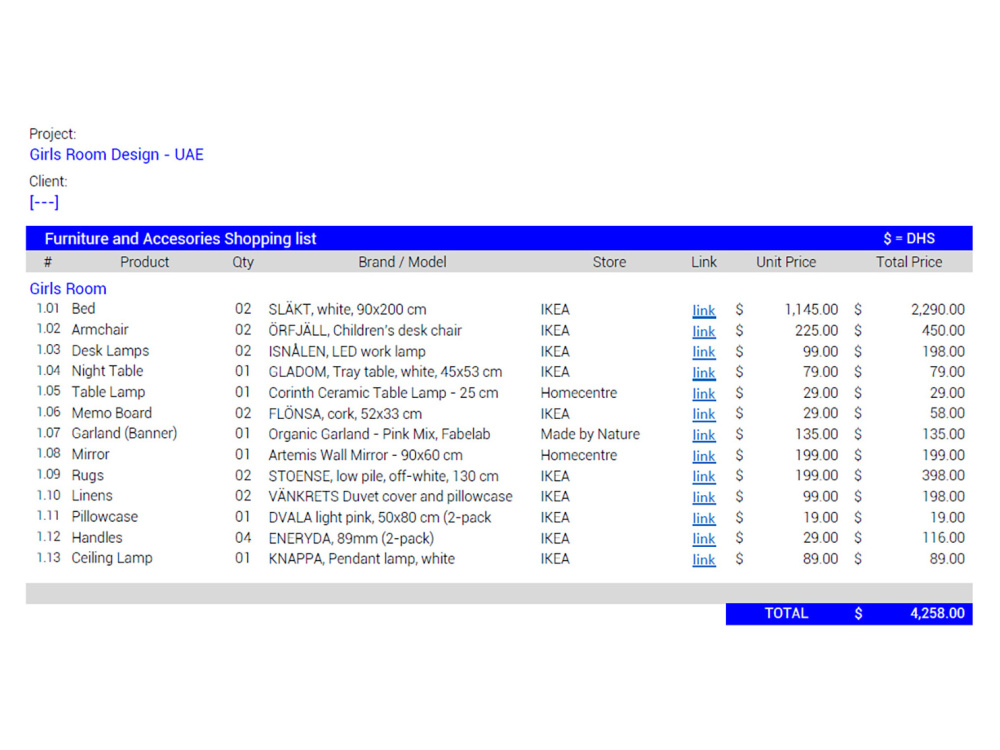This screenshot has width=1000, height=750.
Task: Open the link for the Handles row
Action: pyautogui.click(x=703, y=538)
